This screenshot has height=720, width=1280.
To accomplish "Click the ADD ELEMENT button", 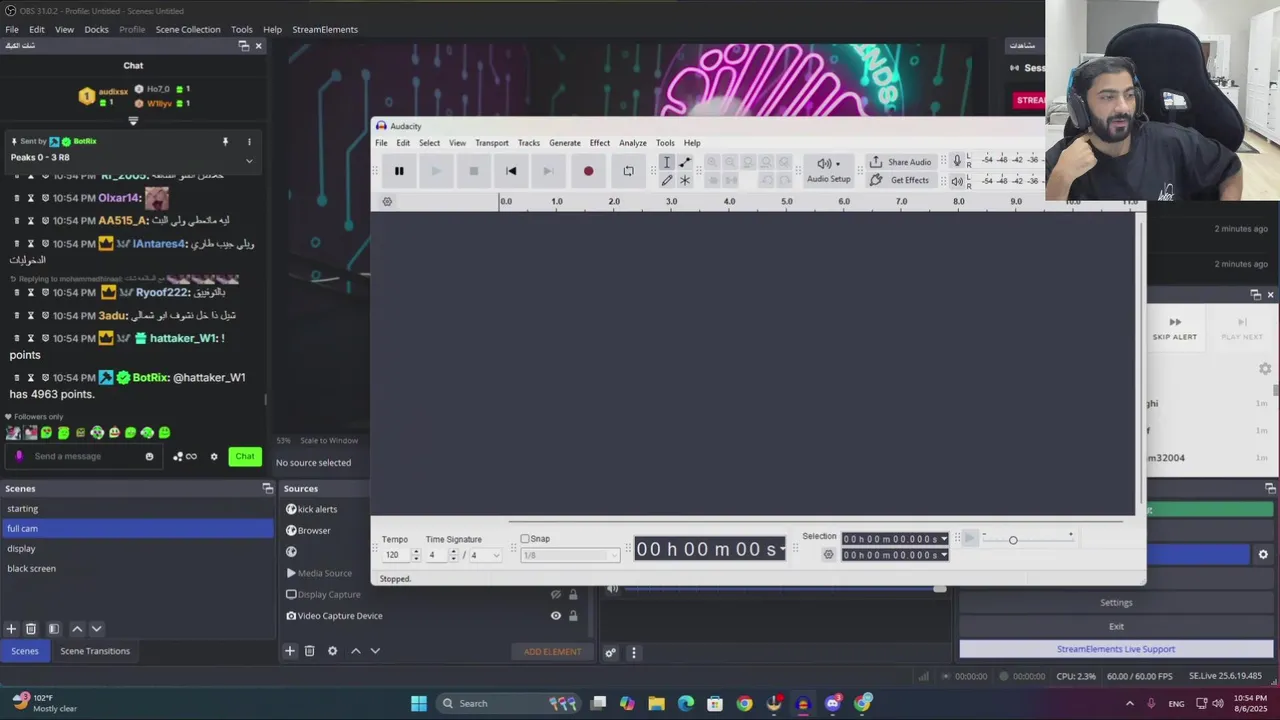I will (552, 652).
